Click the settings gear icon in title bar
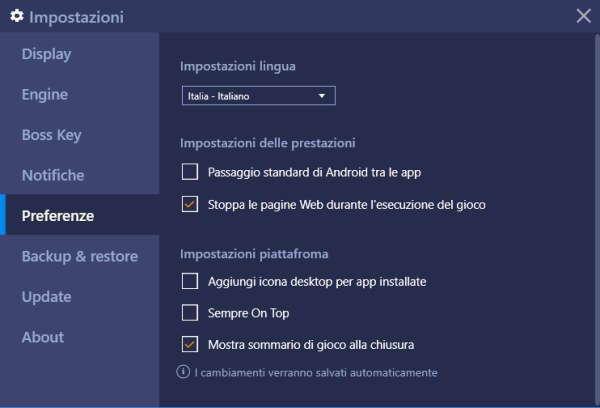The width and height of the screenshot is (600, 408). 17,16
